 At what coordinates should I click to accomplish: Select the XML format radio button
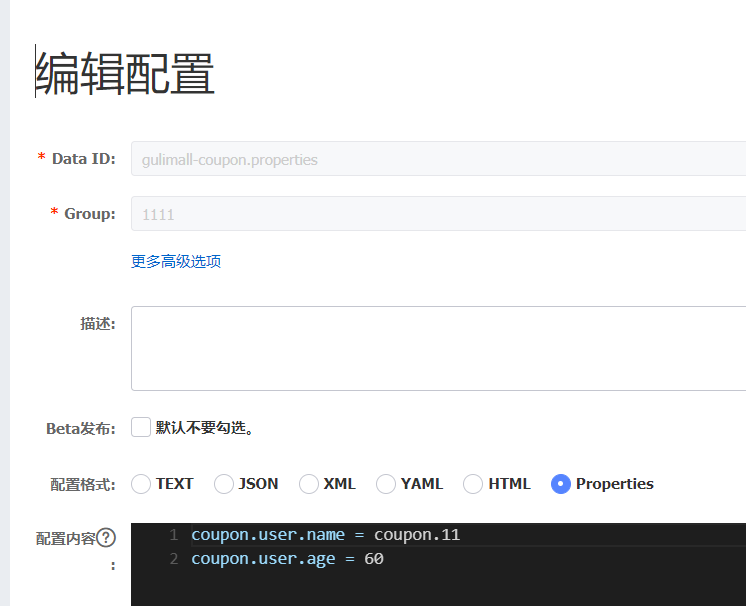(x=309, y=484)
